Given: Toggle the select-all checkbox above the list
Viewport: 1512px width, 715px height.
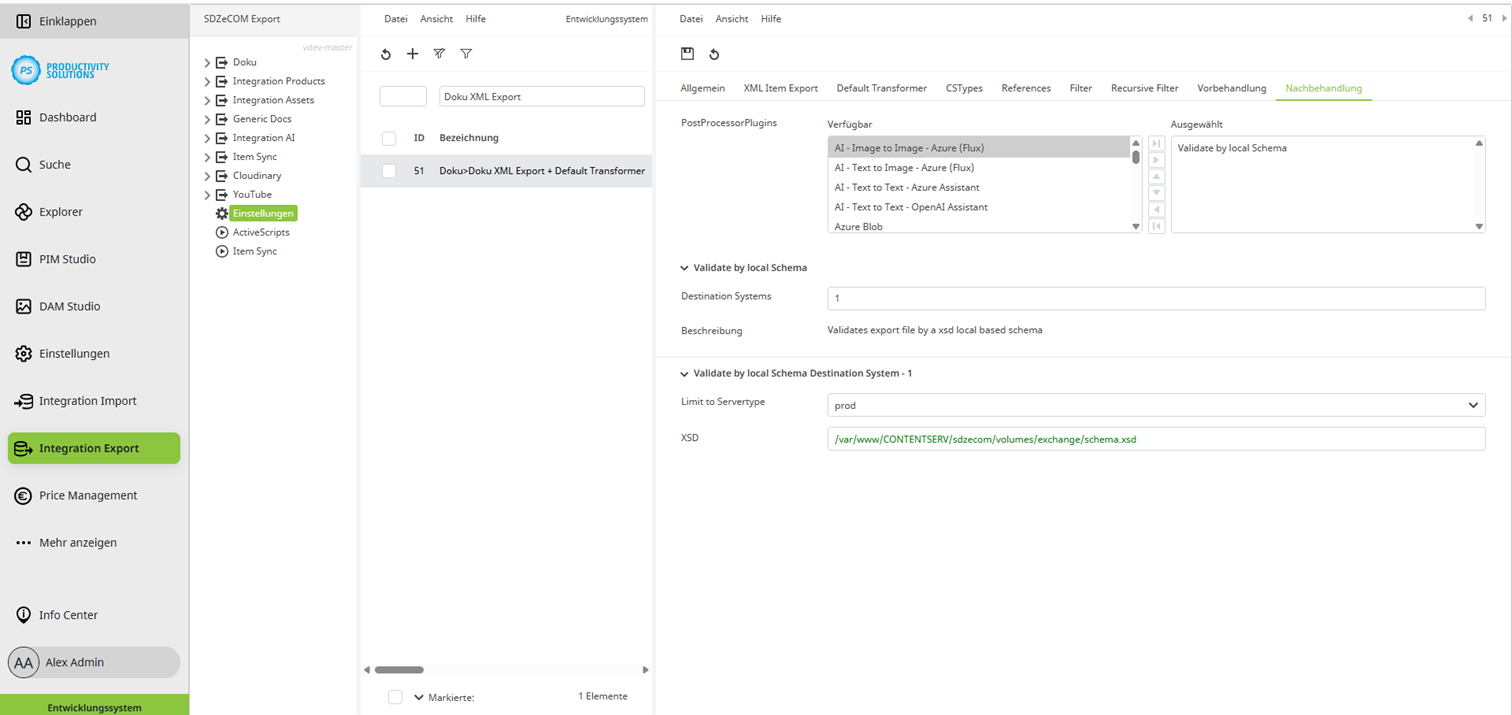Looking at the screenshot, I should (x=389, y=138).
